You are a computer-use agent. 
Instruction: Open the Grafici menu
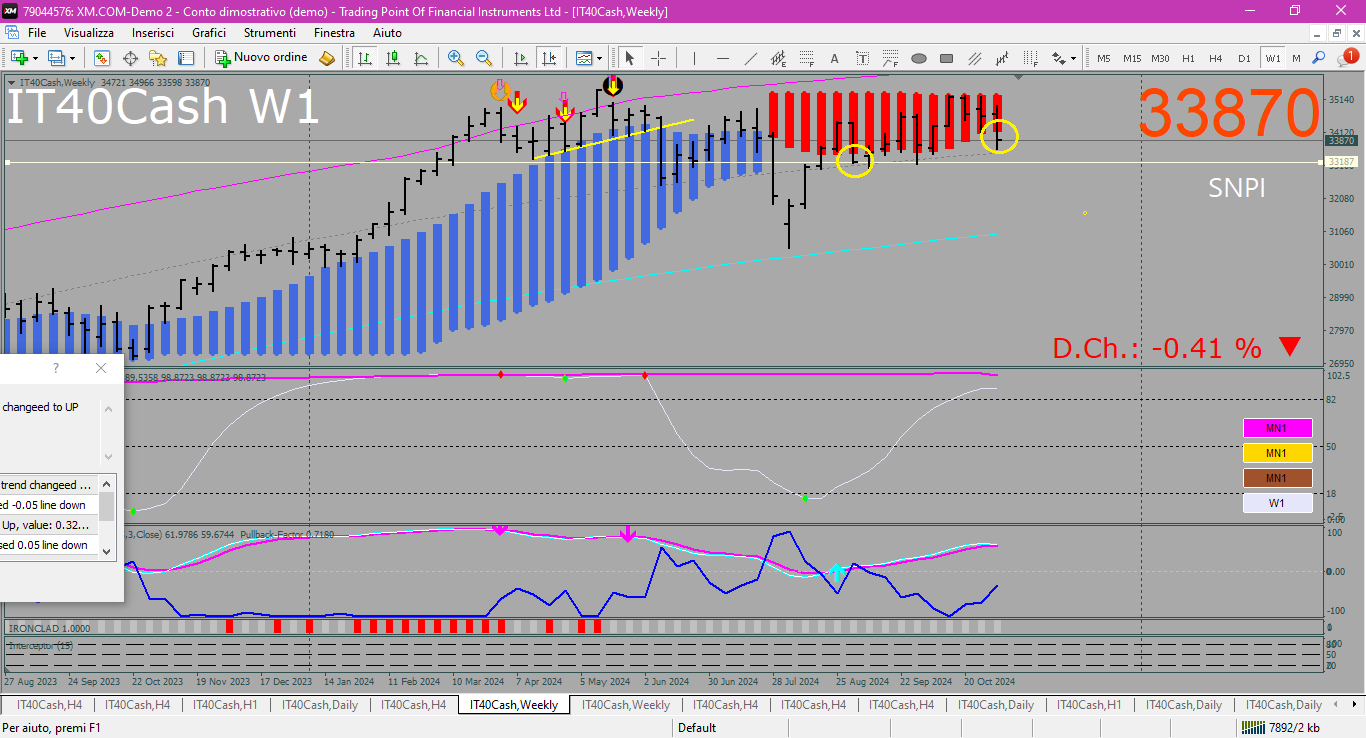tap(209, 33)
